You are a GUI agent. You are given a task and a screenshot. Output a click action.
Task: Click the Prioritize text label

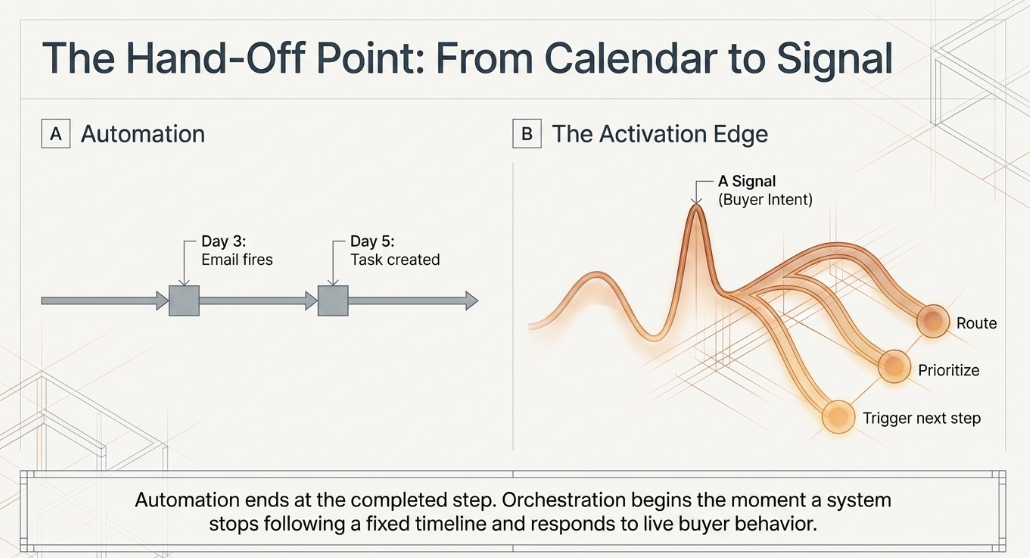[948, 370]
